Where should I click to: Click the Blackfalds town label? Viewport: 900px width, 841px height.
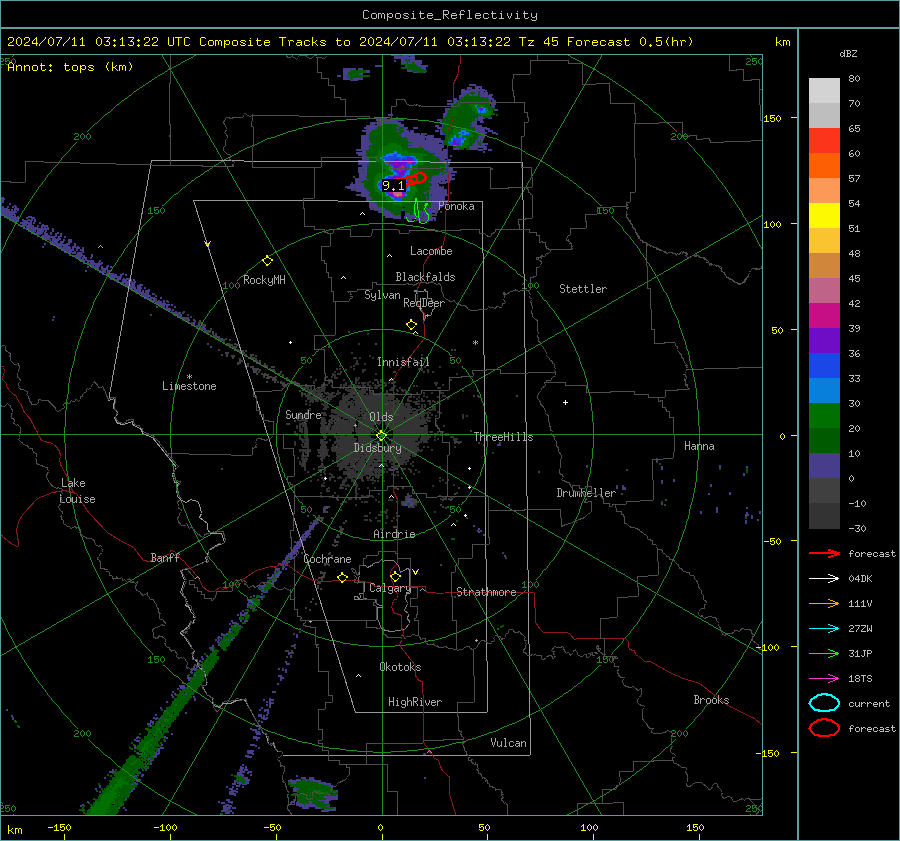[425, 277]
